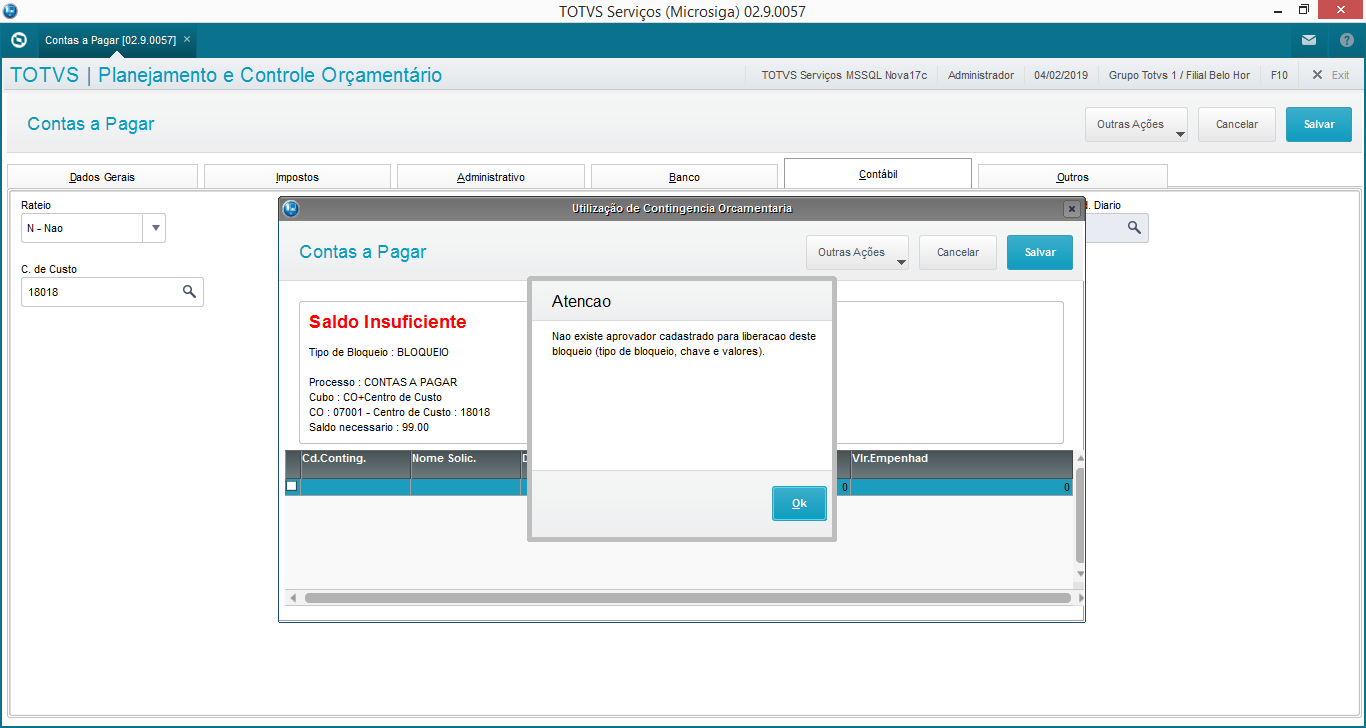
Task: Click the right arrow of the grid horizontal scrollbar
Action: 1082,598
